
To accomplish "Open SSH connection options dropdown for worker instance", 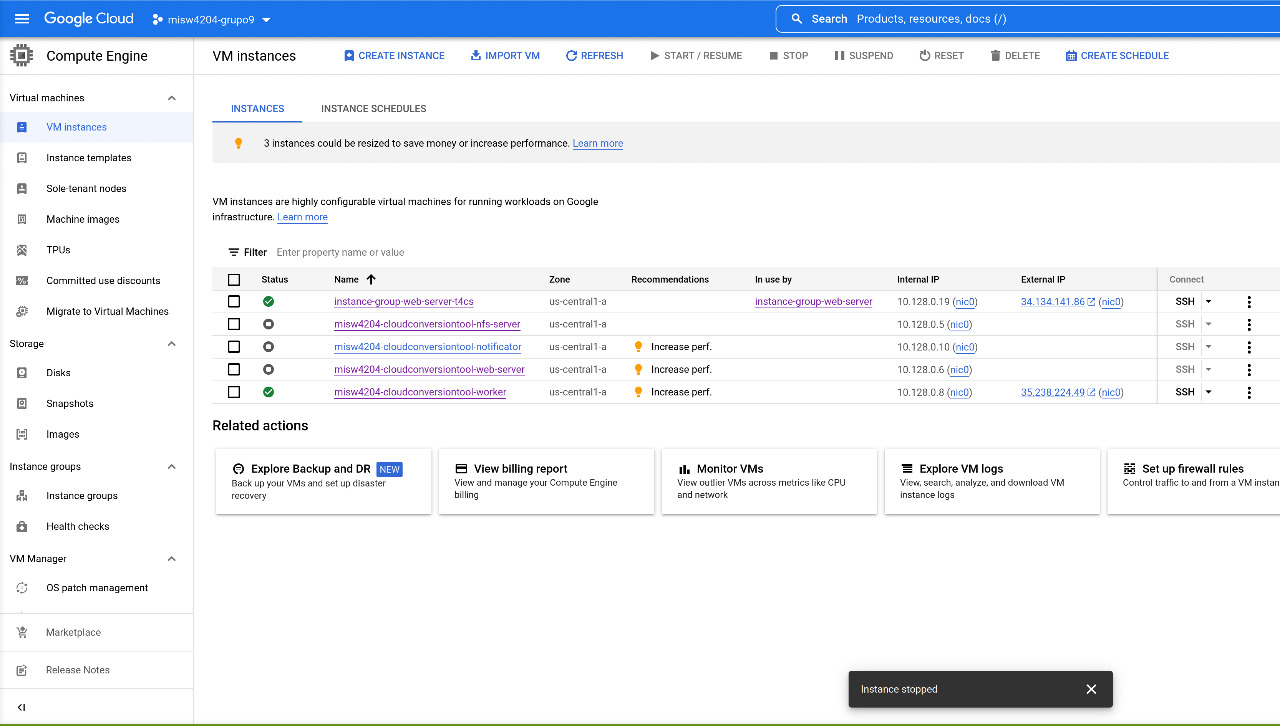I will [x=1207, y=391].
